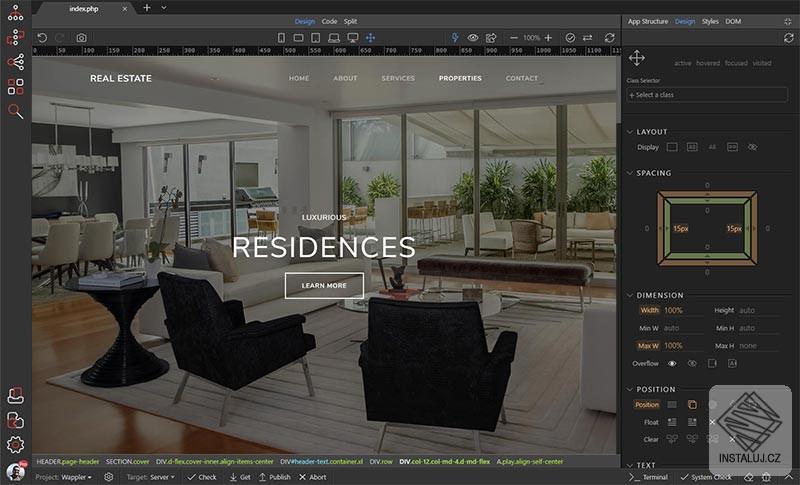Viewport: 800px width, 485px height.
Task: Collapse the SPACING section
Action: point(630,173)
